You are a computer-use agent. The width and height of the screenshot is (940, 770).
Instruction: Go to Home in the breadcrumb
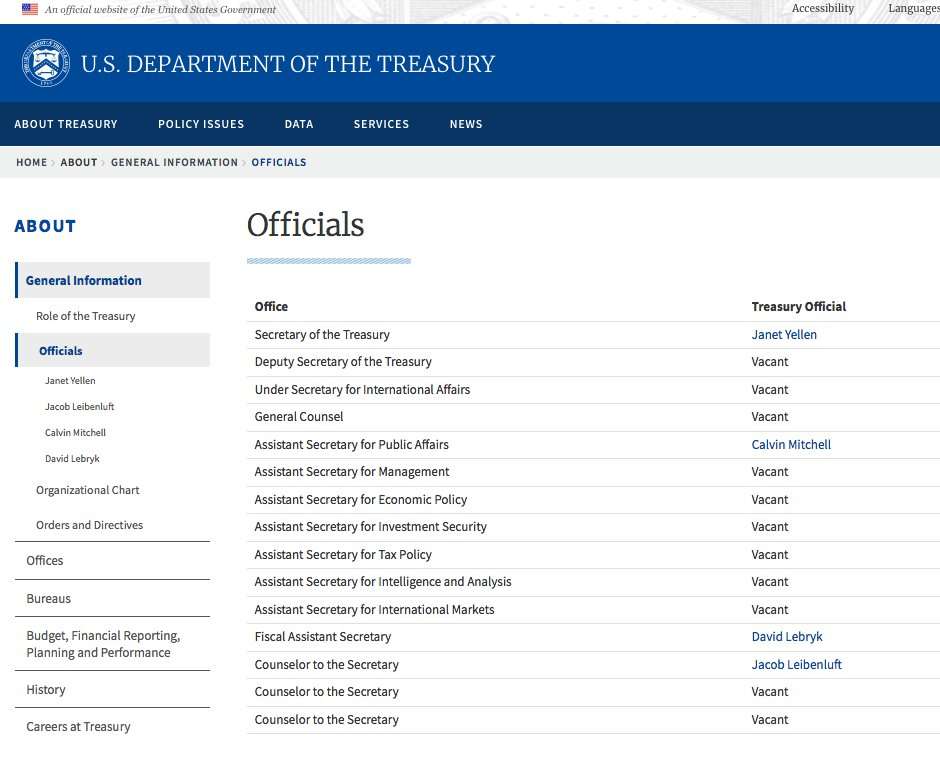tap(32, 163)
